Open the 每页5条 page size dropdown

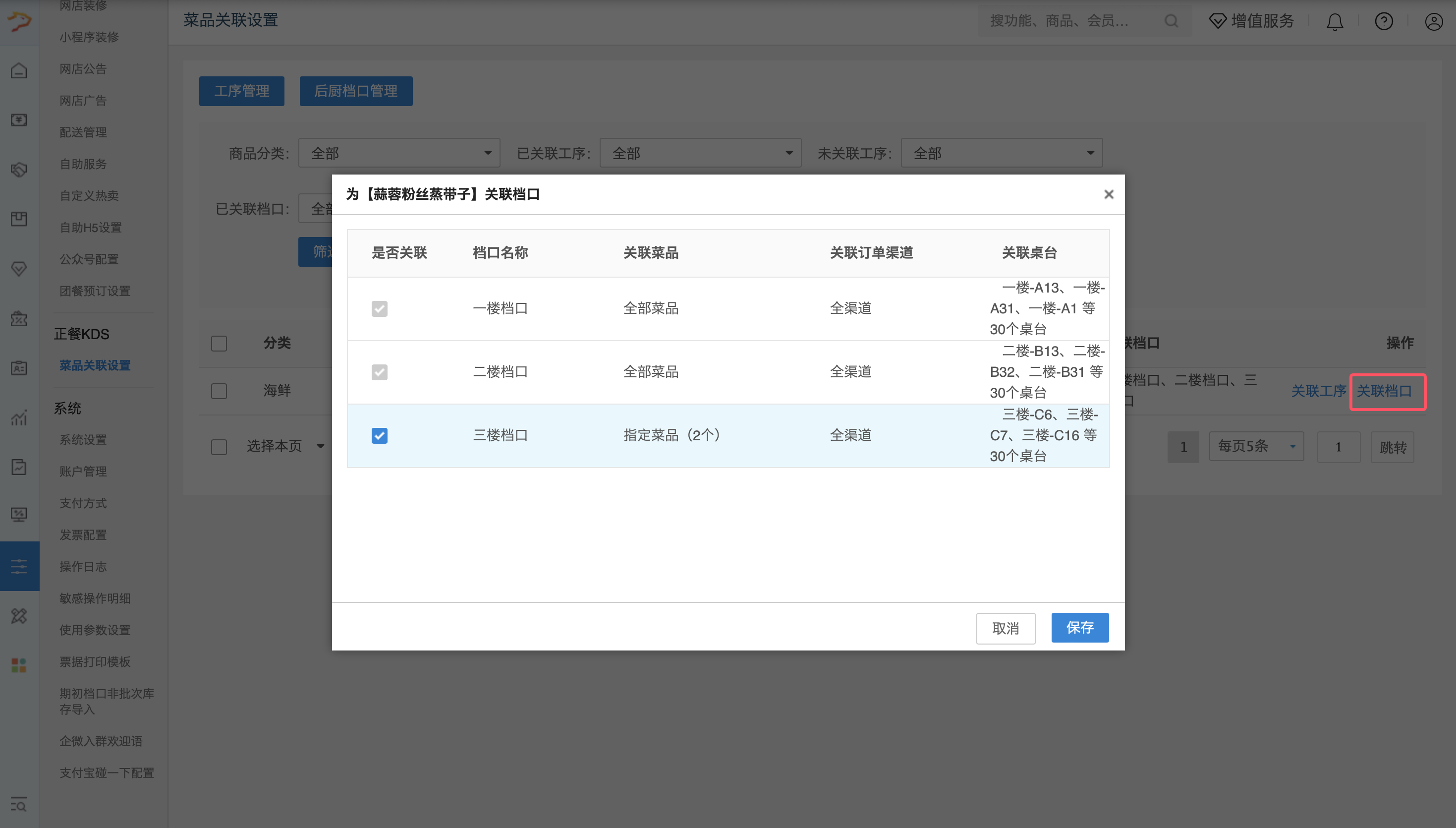(x=1256, y=446)
